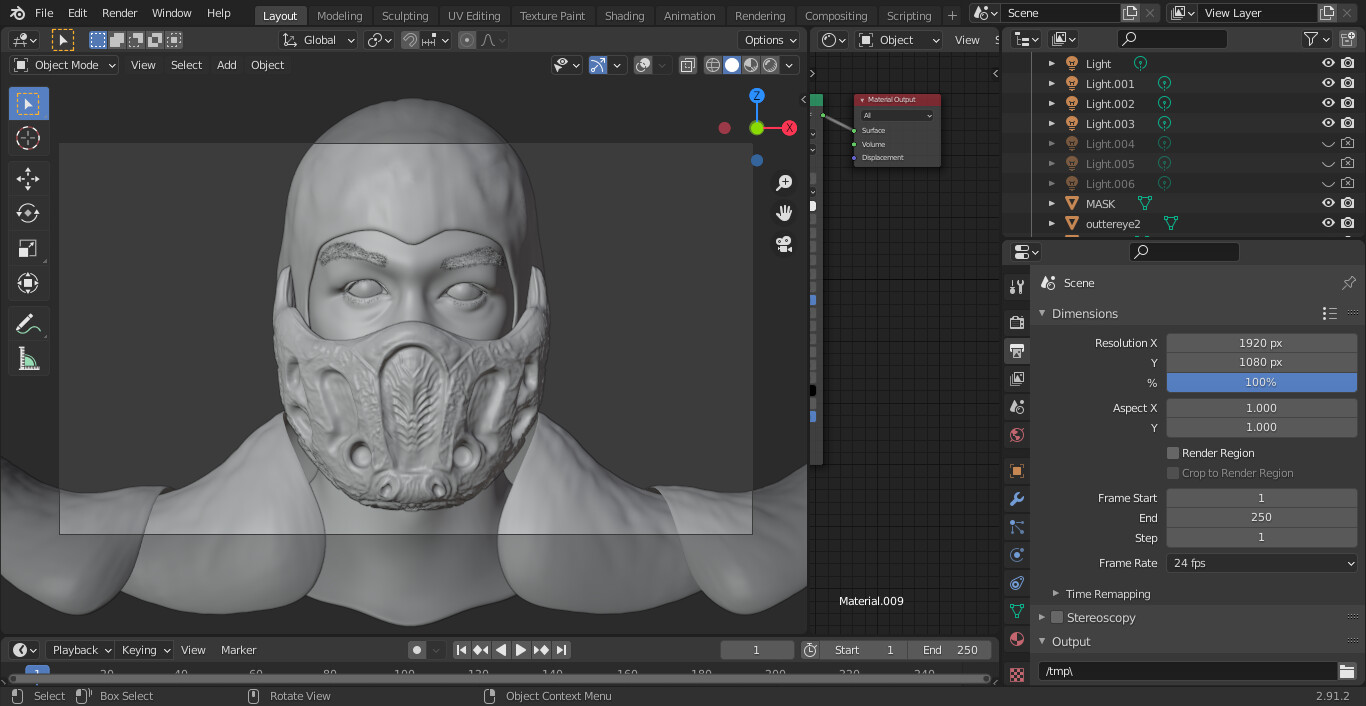Hide Light in viewport with eye icon

[1328, 63]
